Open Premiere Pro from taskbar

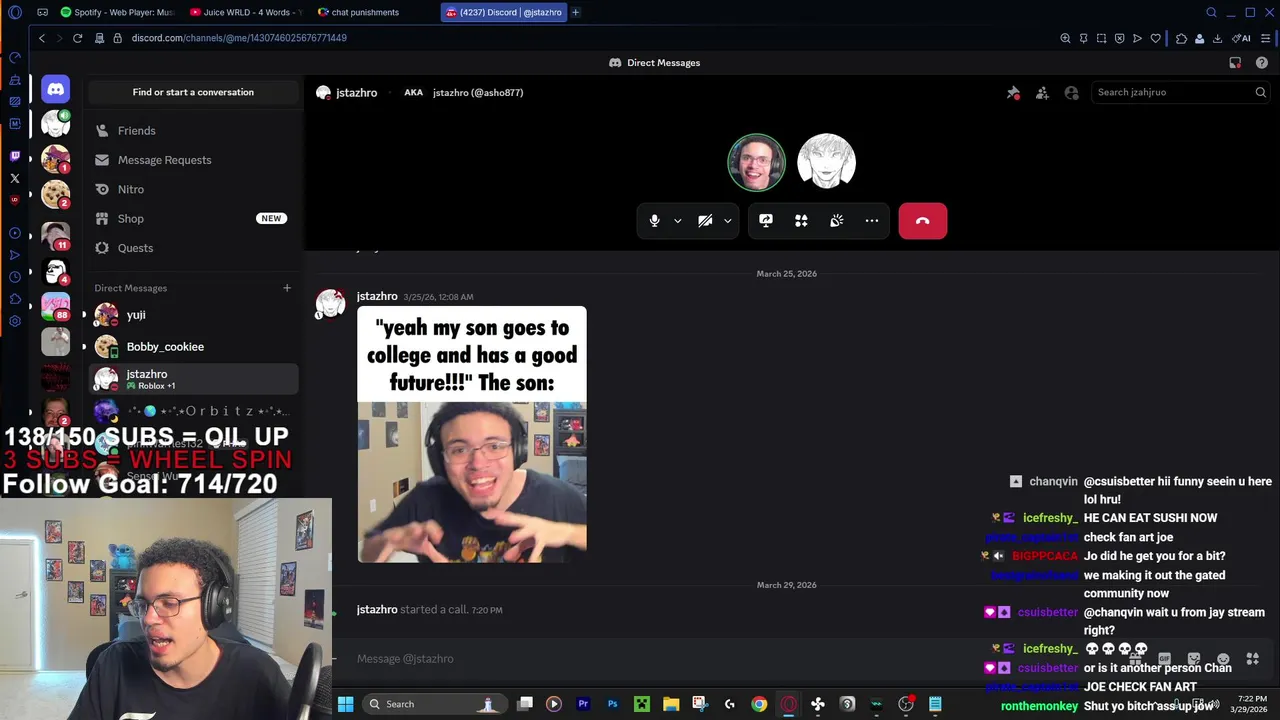(583, 704)
